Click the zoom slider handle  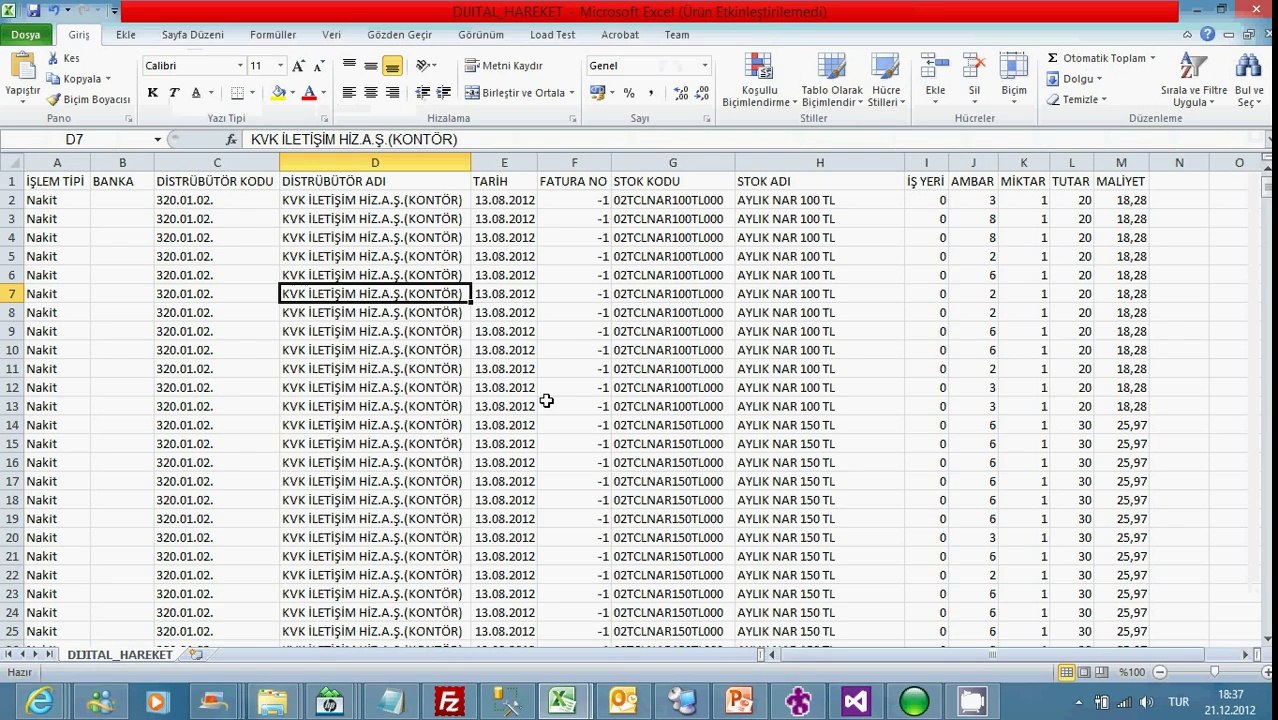[1214, 672]
